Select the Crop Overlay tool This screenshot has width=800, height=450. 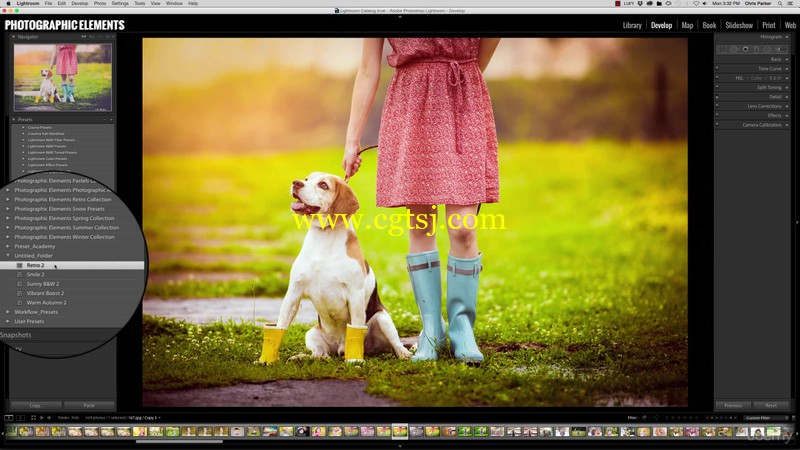point(722,49)
